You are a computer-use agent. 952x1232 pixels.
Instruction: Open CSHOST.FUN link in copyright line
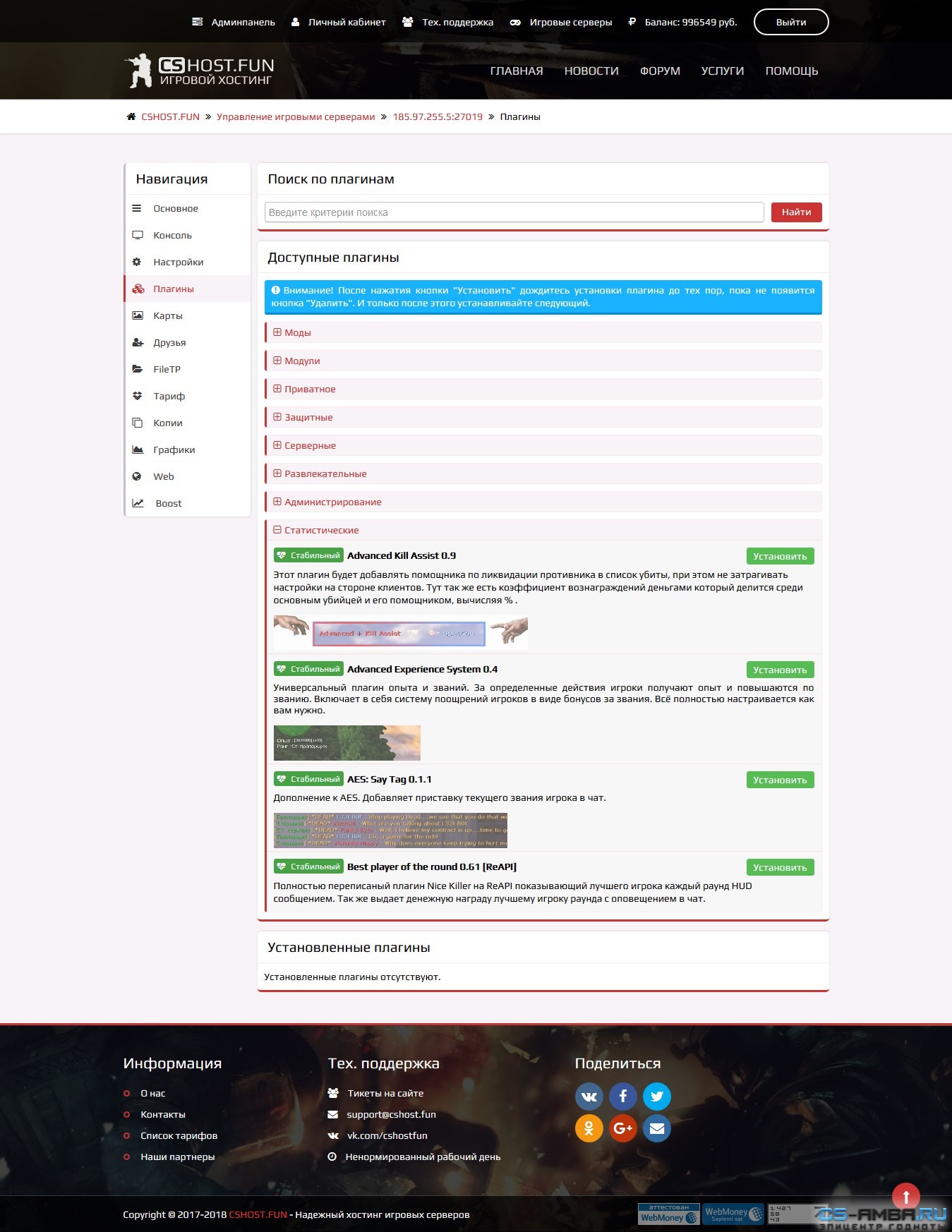click(258, 1214)
